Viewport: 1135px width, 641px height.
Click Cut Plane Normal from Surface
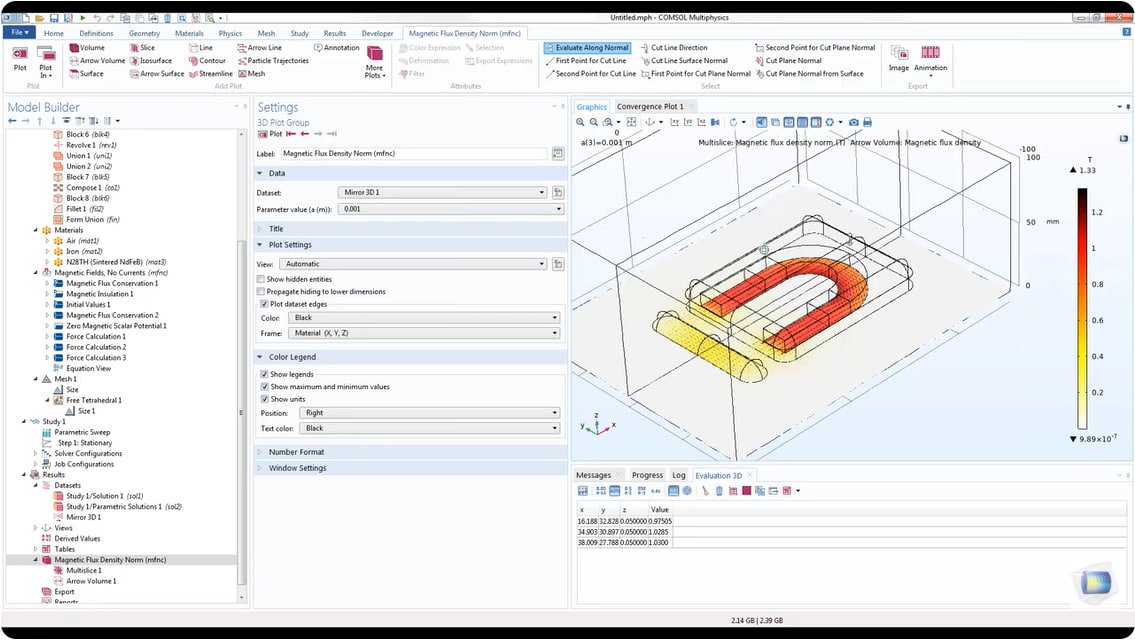point(809,74)
